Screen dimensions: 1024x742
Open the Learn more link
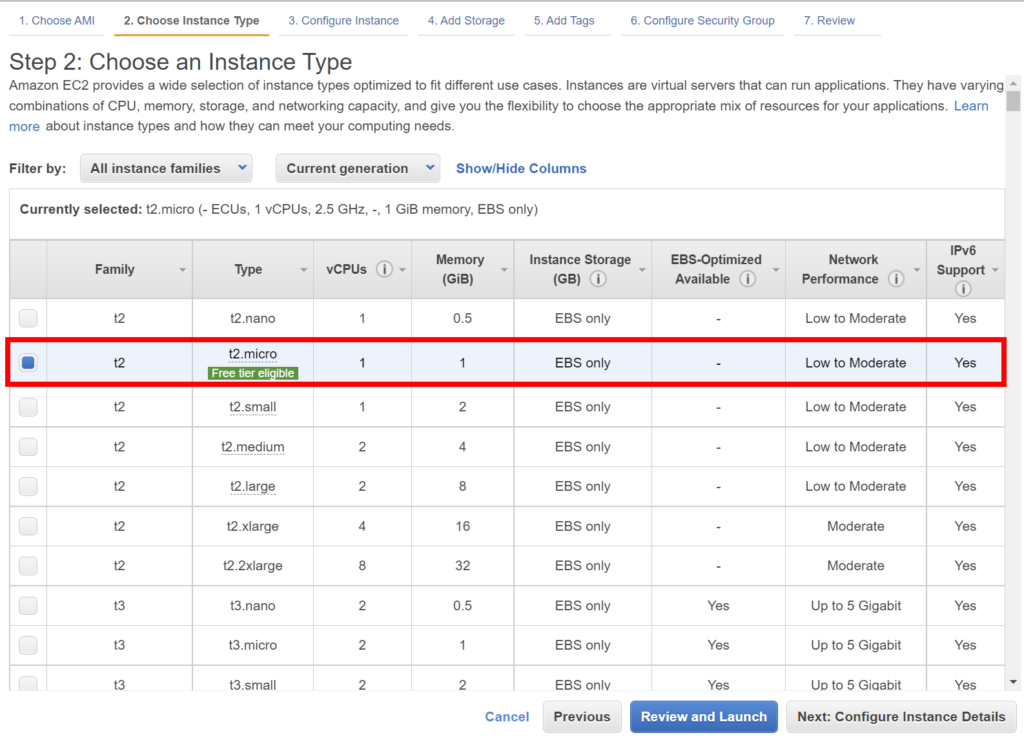[971, 106]
